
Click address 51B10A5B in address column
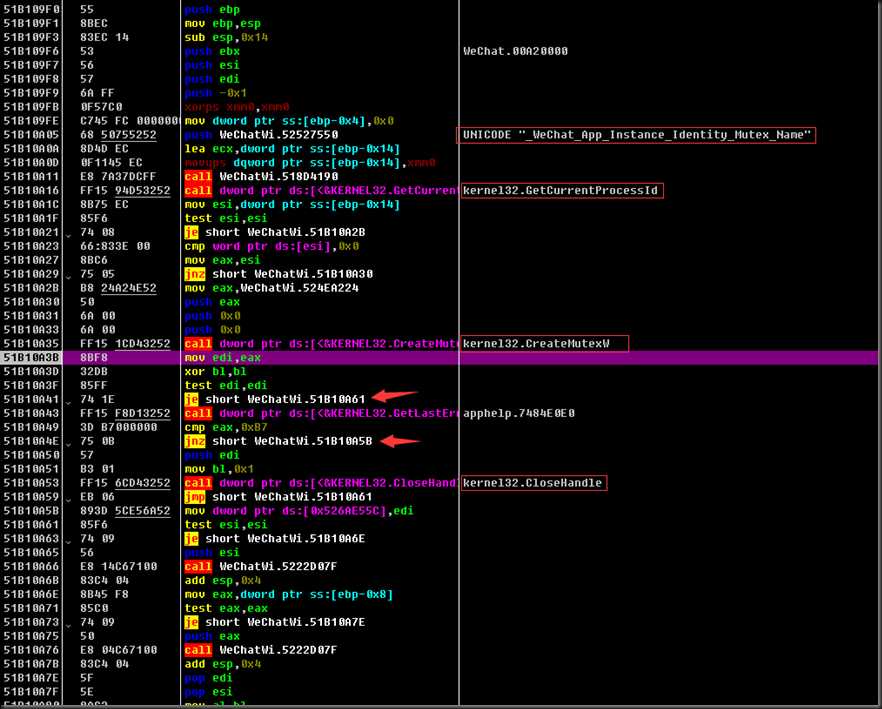coord(31,511)
